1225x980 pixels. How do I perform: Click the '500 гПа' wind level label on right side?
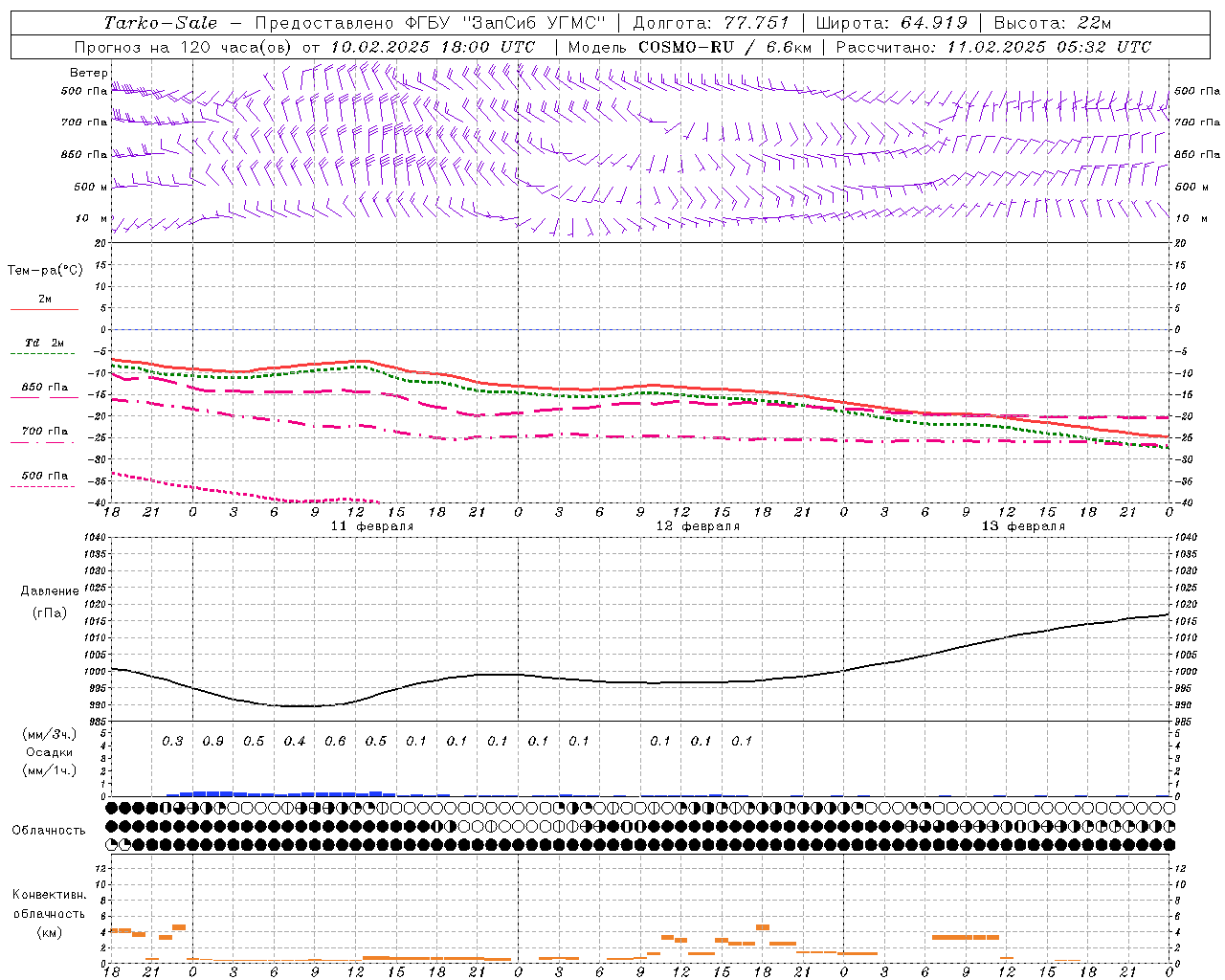pyautogui.click(x=1197, y=91)
